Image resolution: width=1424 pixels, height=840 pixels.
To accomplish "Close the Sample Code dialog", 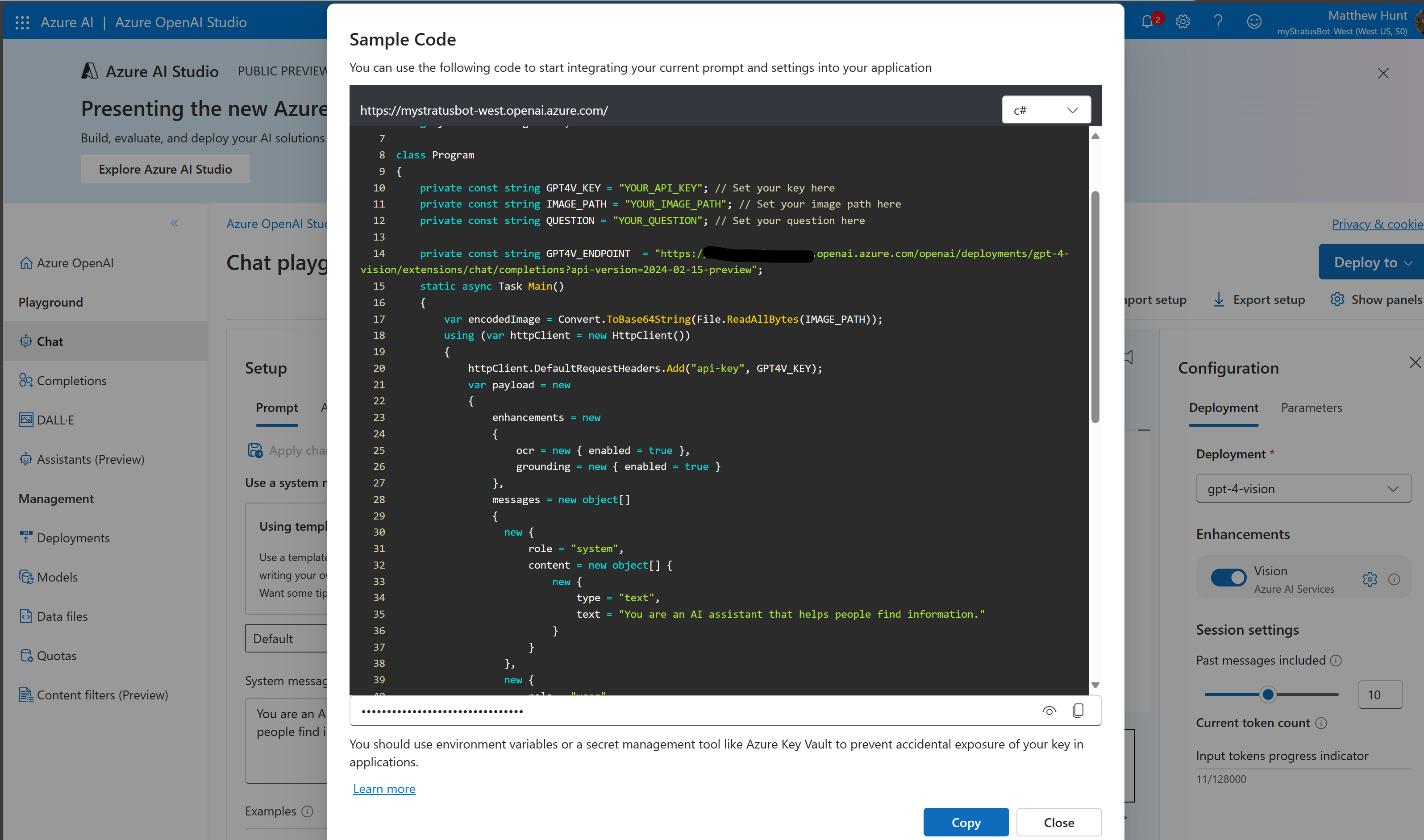I will [x=1058, y=823].
